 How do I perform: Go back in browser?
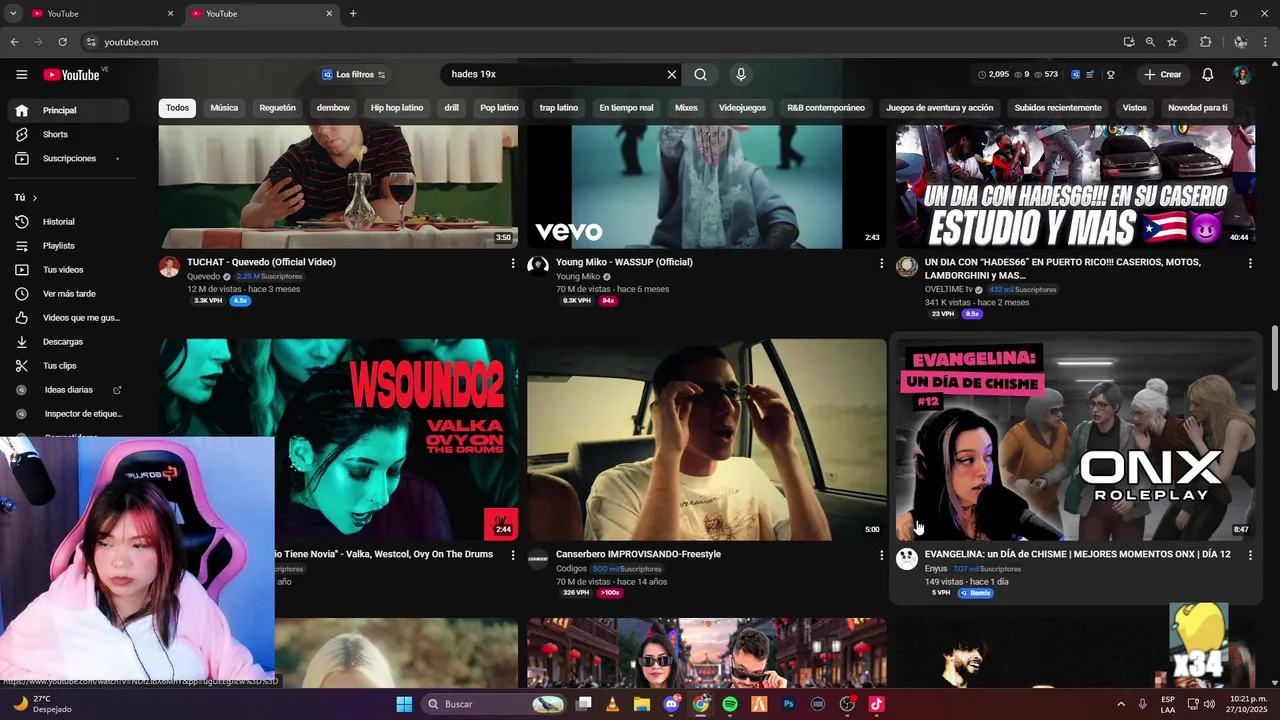pyautogui.click(x=14, y=42)
